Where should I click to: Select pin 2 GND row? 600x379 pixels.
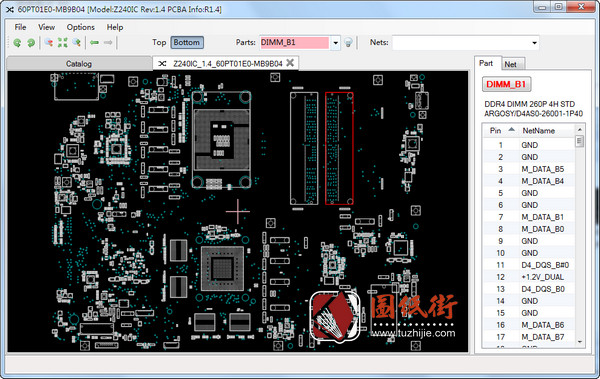click(528, 157)
